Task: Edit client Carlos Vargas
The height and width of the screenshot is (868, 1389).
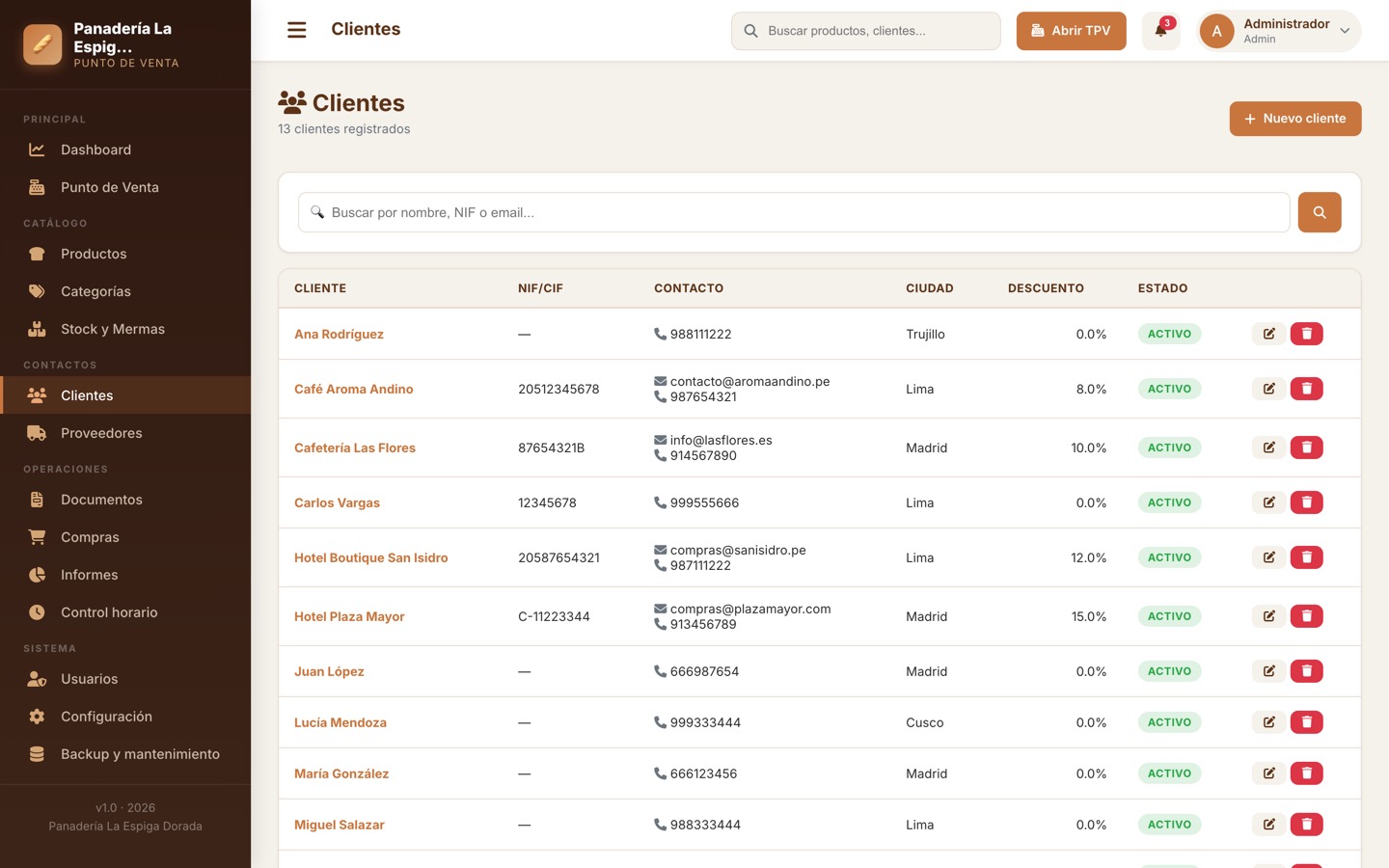Action: click(1268, 502)
